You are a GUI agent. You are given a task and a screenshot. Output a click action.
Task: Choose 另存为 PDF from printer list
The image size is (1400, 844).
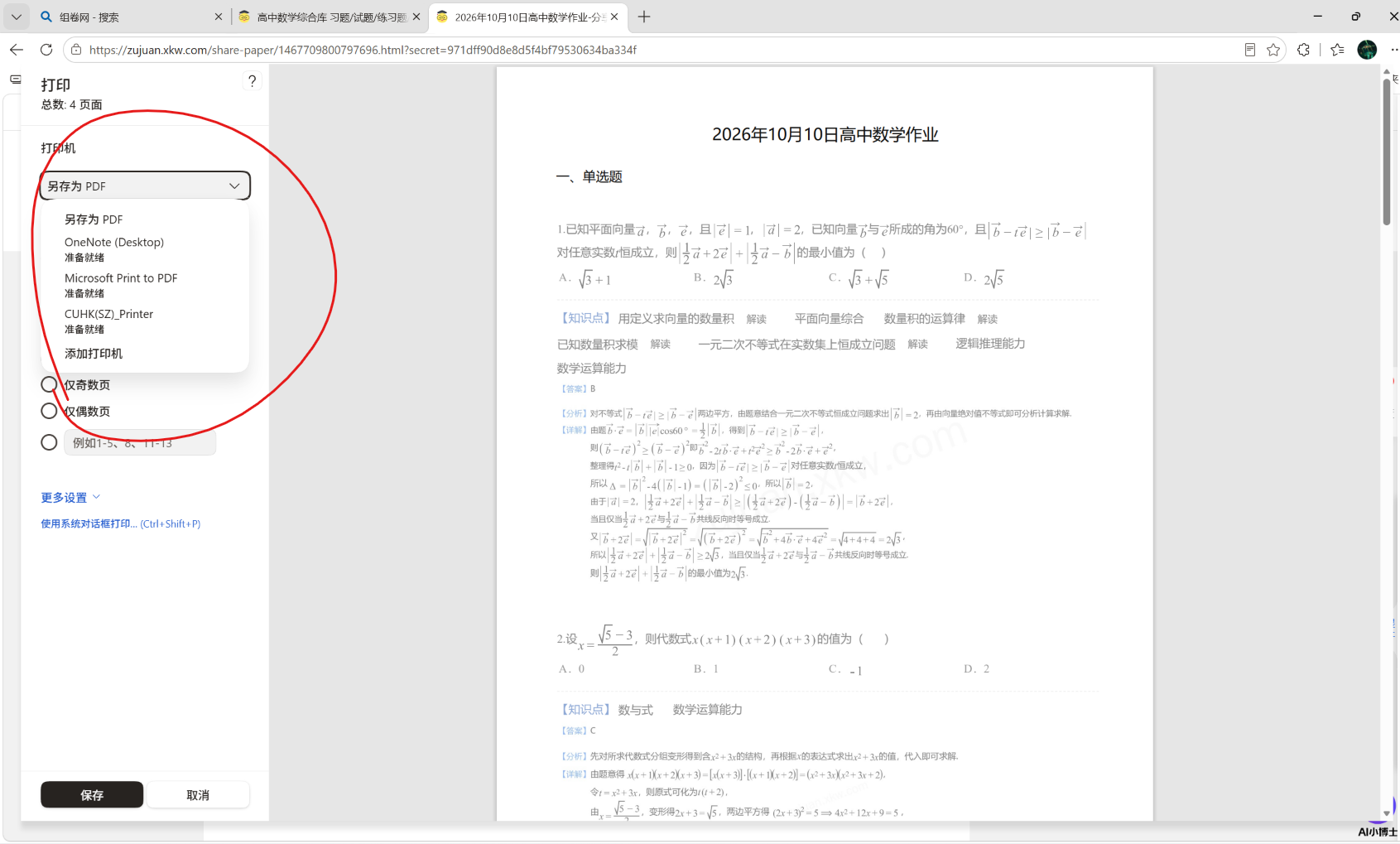pyautogui.click(x=145, y=219)
